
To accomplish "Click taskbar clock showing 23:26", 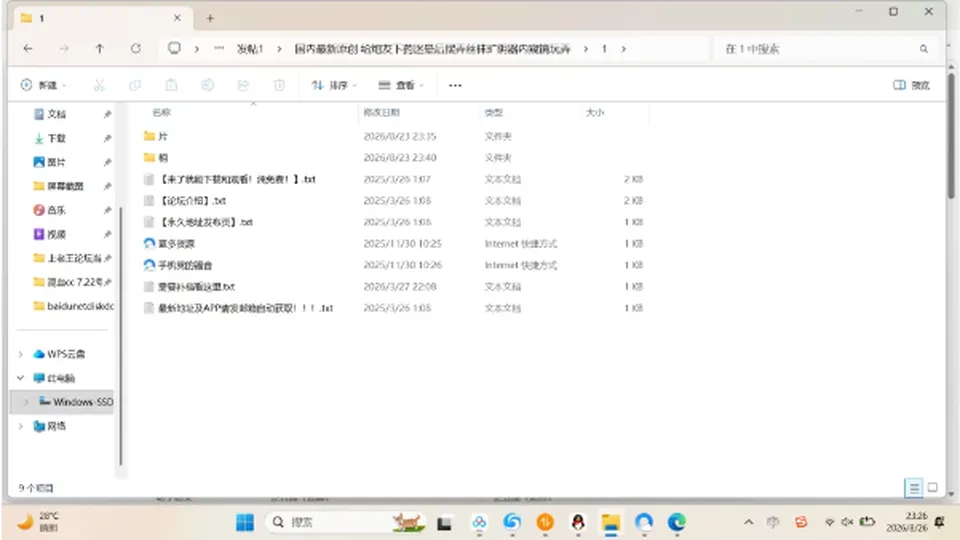I will (907, 522).
